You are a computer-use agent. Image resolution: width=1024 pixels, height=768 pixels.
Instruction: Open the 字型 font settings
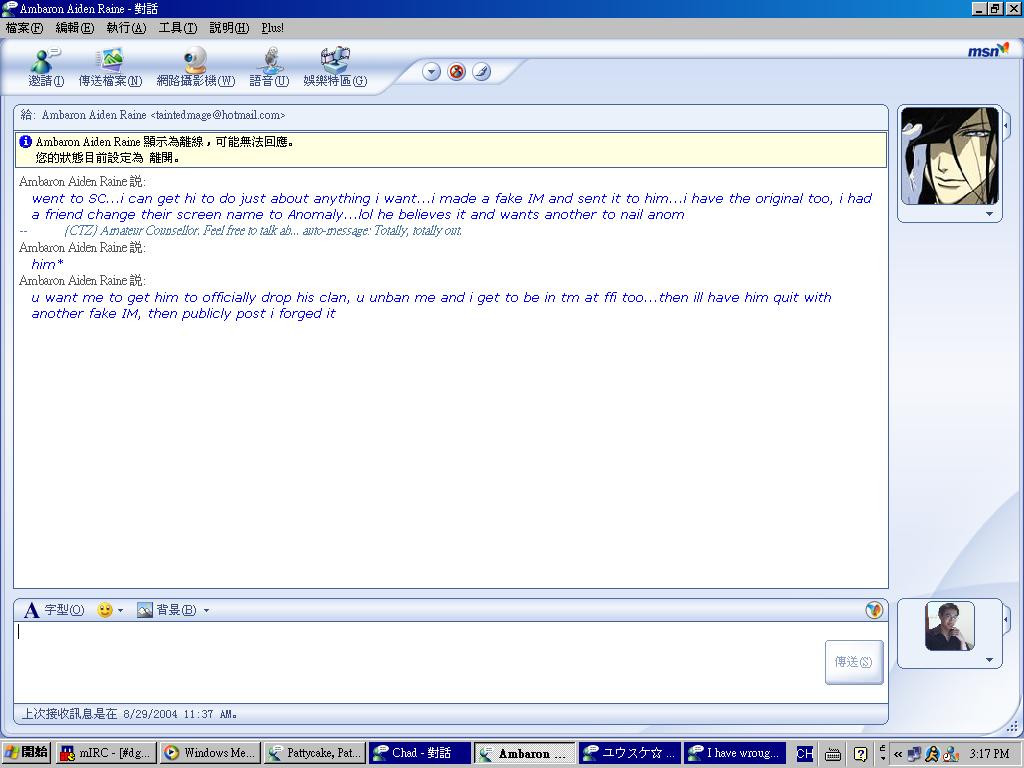pyautogui.click(x=54, y=610)
